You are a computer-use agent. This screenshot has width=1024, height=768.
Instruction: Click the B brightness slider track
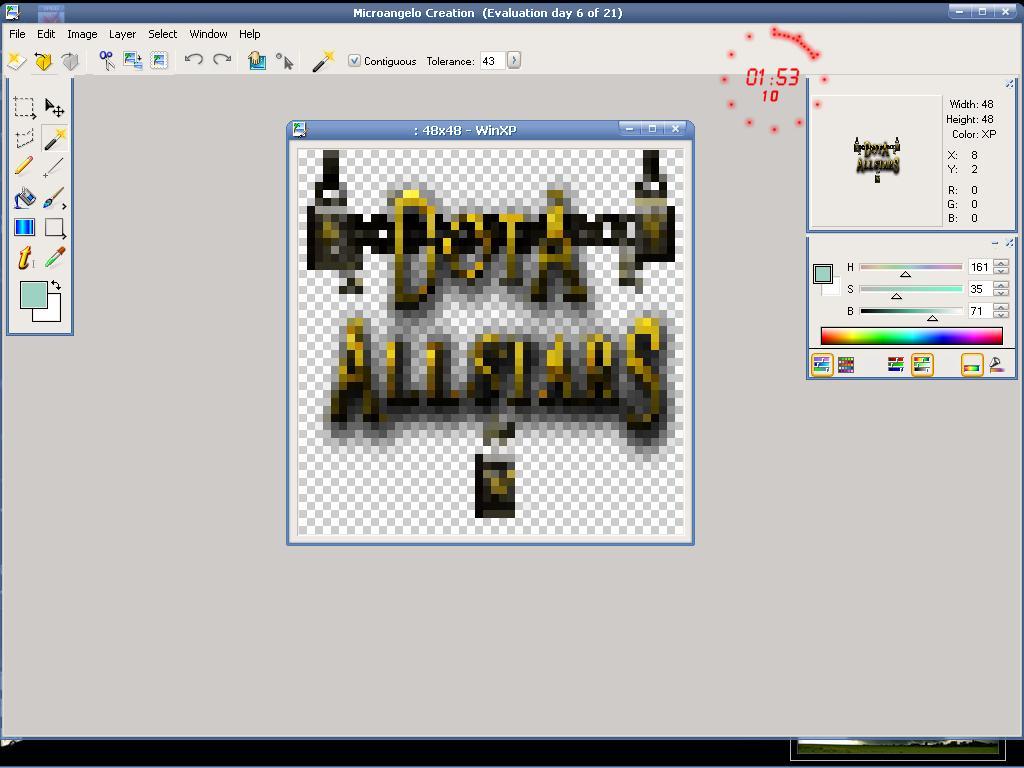[911, 311]
